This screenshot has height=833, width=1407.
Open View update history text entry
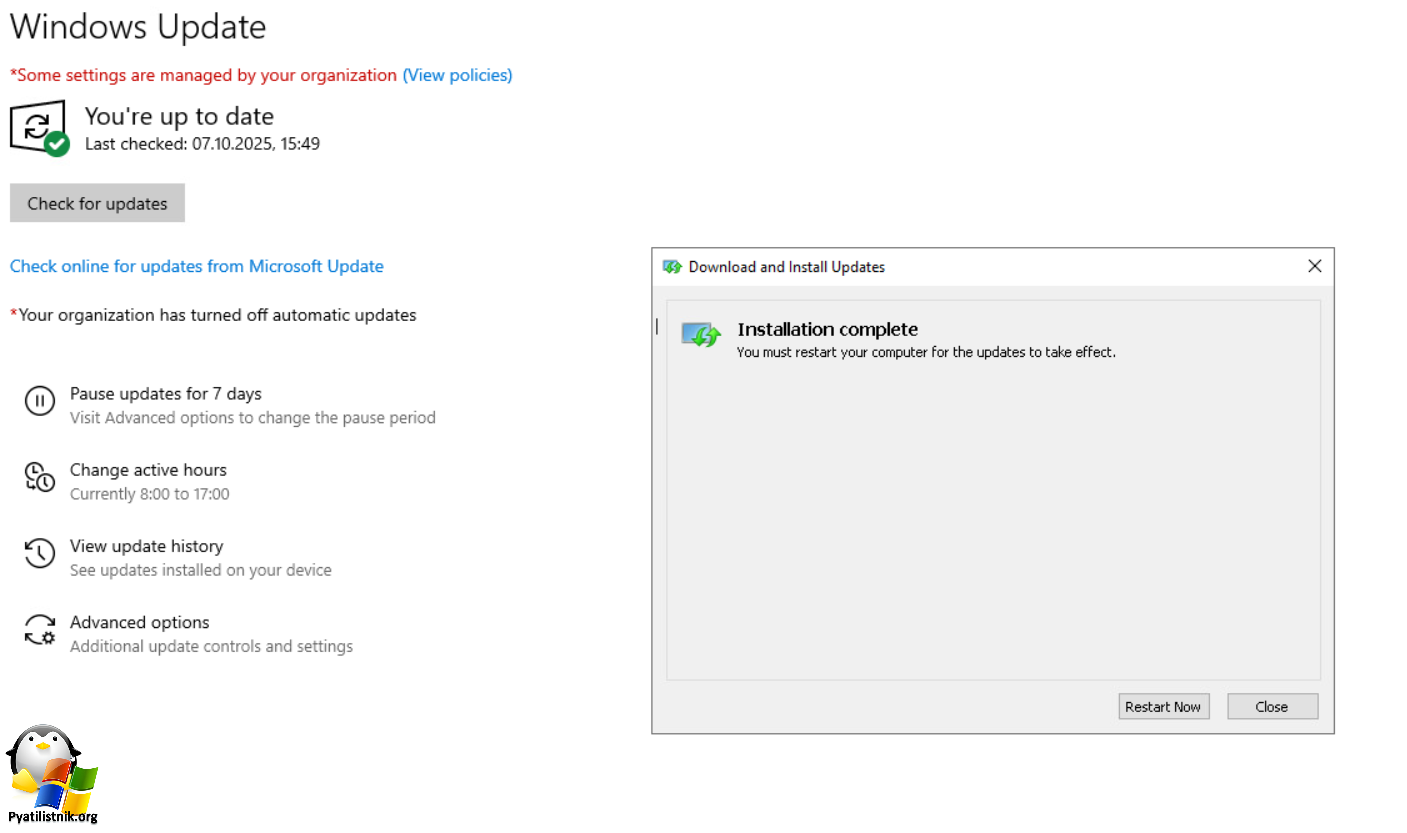click(146, 546)
